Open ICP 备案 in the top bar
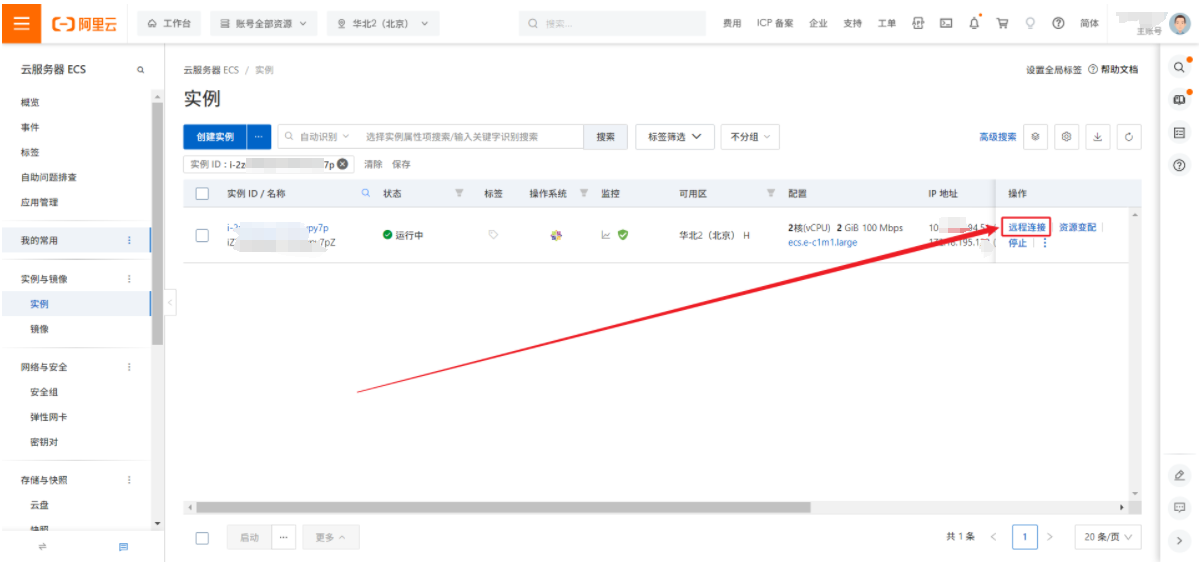Viewport: 1202px width, 581px height. click(x=775, y=23)
